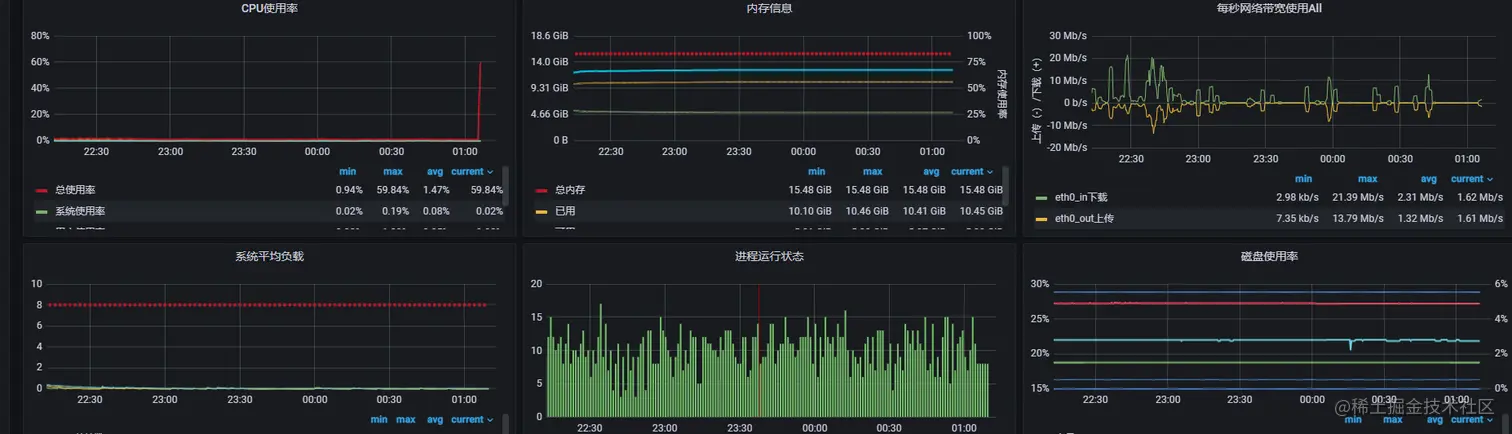Open the CPU使用率 panel title menu
1512x434 pixels.
pos(269,8)
